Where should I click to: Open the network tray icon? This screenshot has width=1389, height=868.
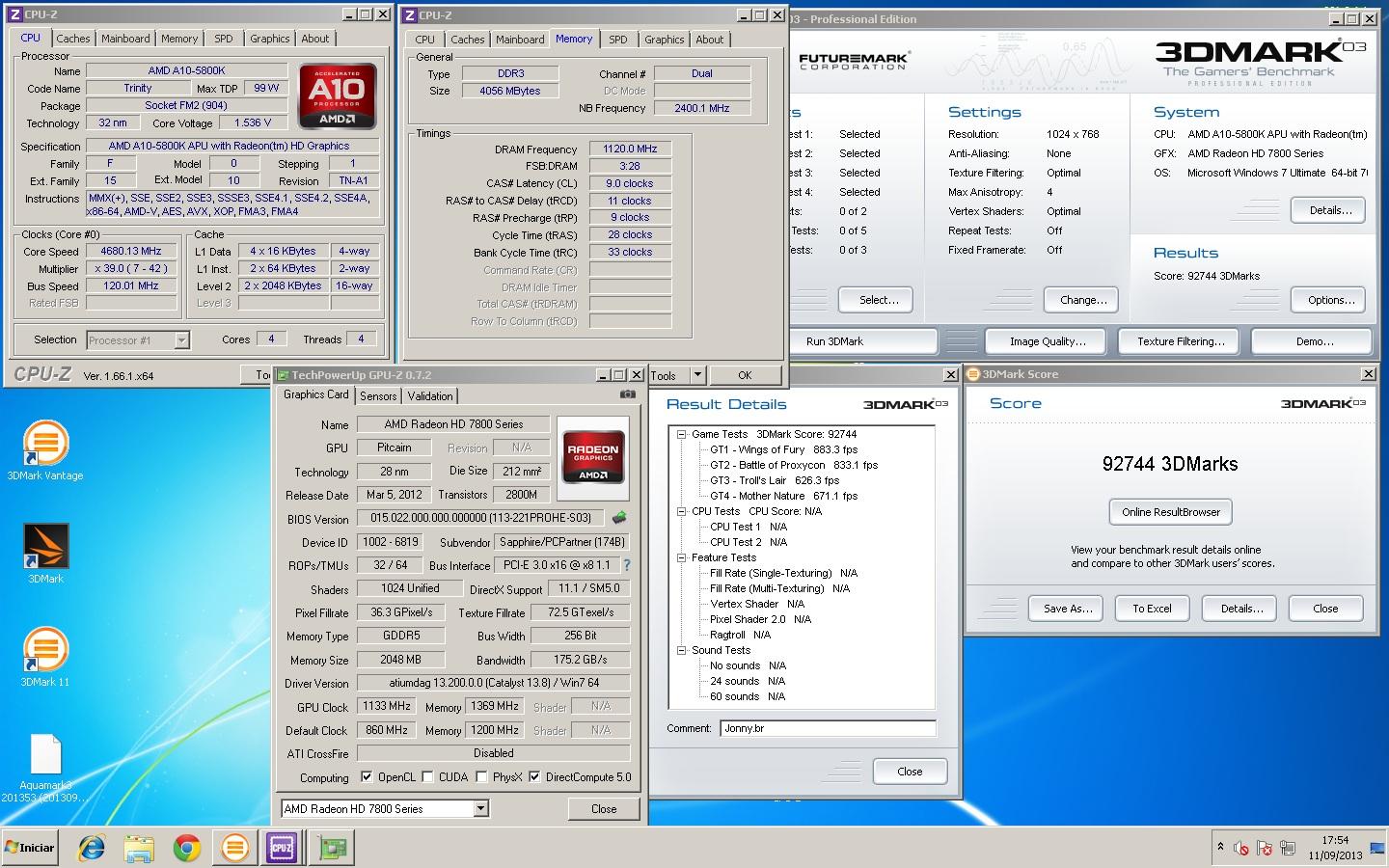pos(1288,849)
